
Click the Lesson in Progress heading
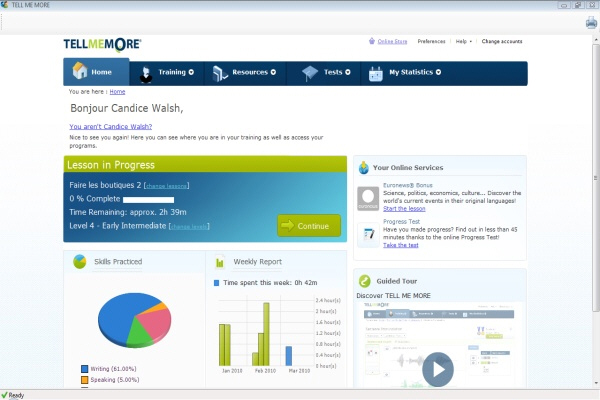pos(111,165)
